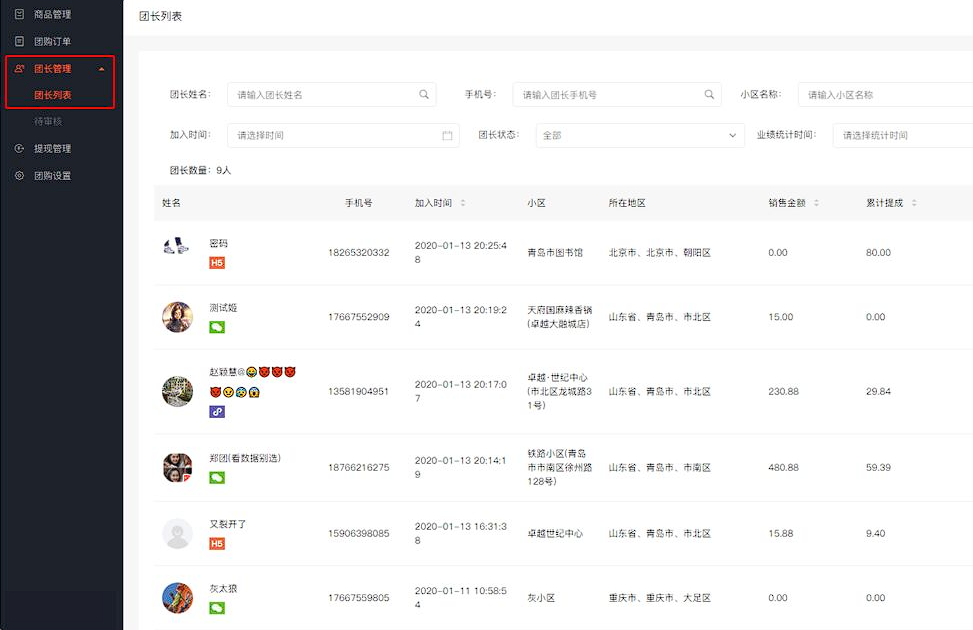Click 重庆市、重庆市、大足区 region cell
973x630 pixels.
[660, 598]
